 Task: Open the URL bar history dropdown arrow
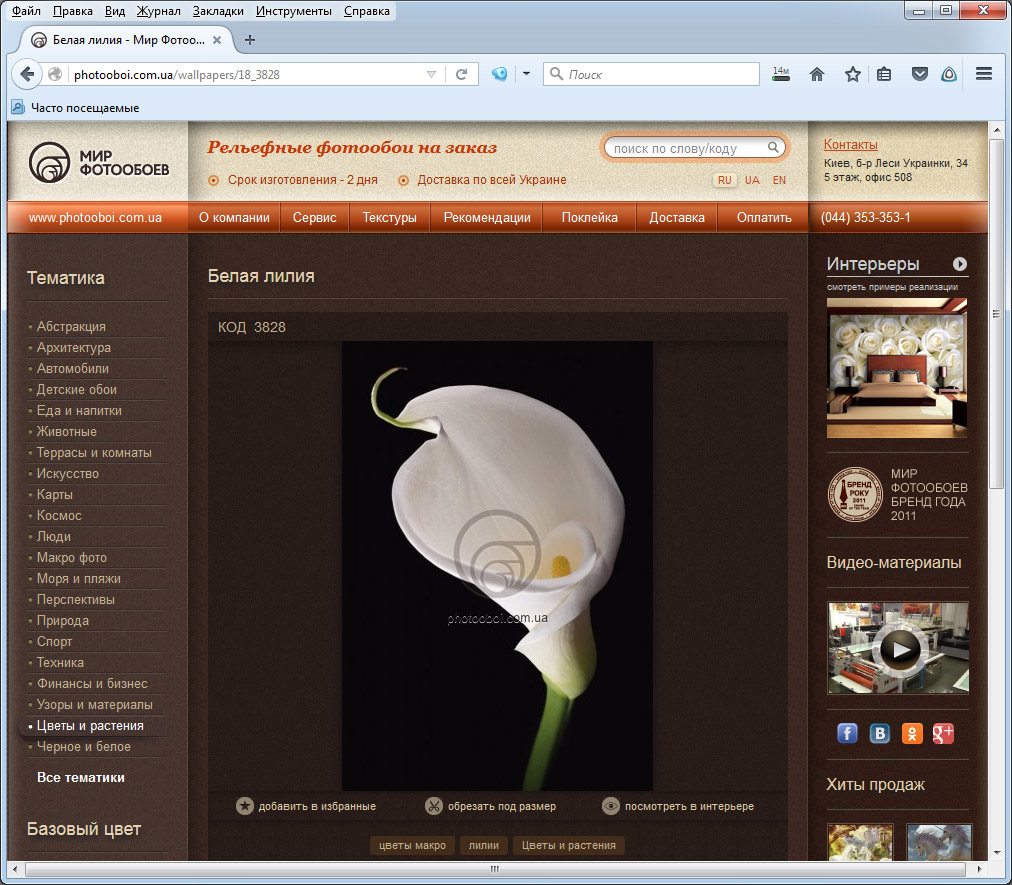click(x=431, y=74)
